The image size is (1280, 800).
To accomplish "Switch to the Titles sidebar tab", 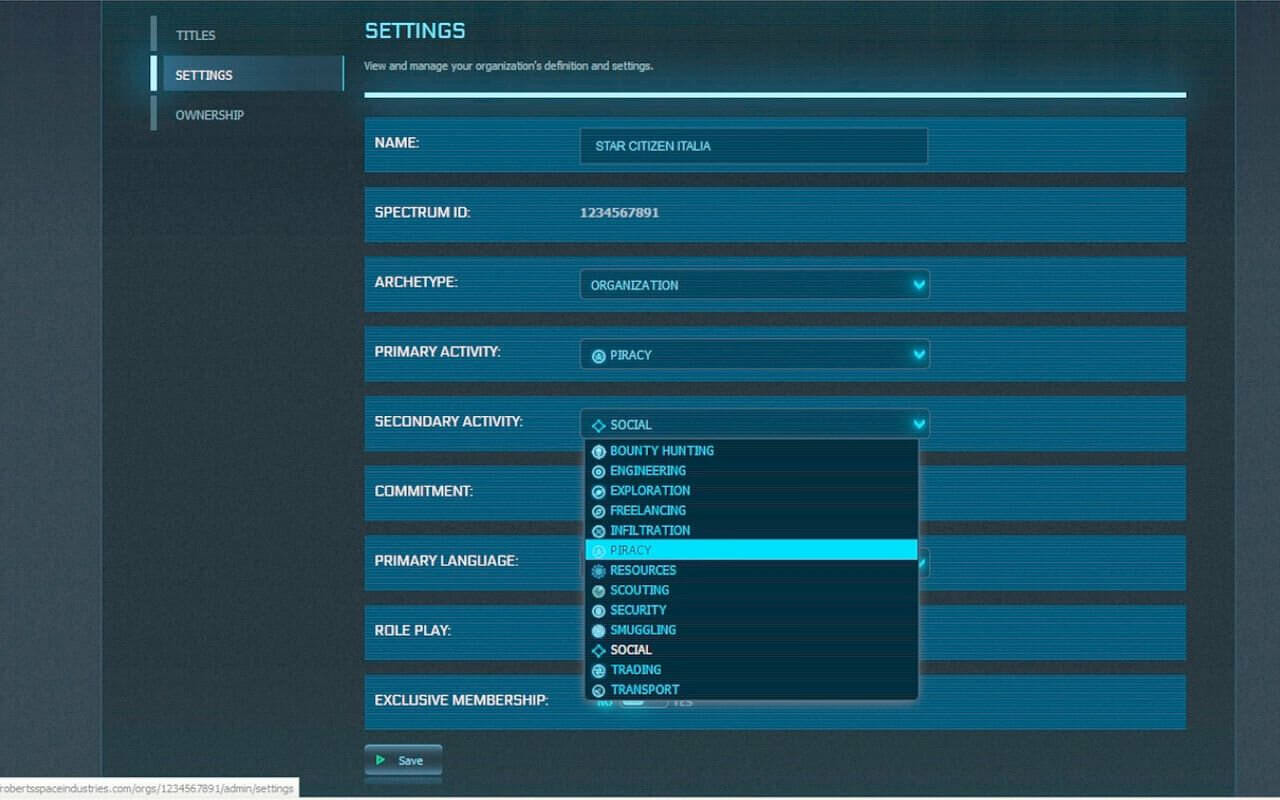I will [196, 35].
